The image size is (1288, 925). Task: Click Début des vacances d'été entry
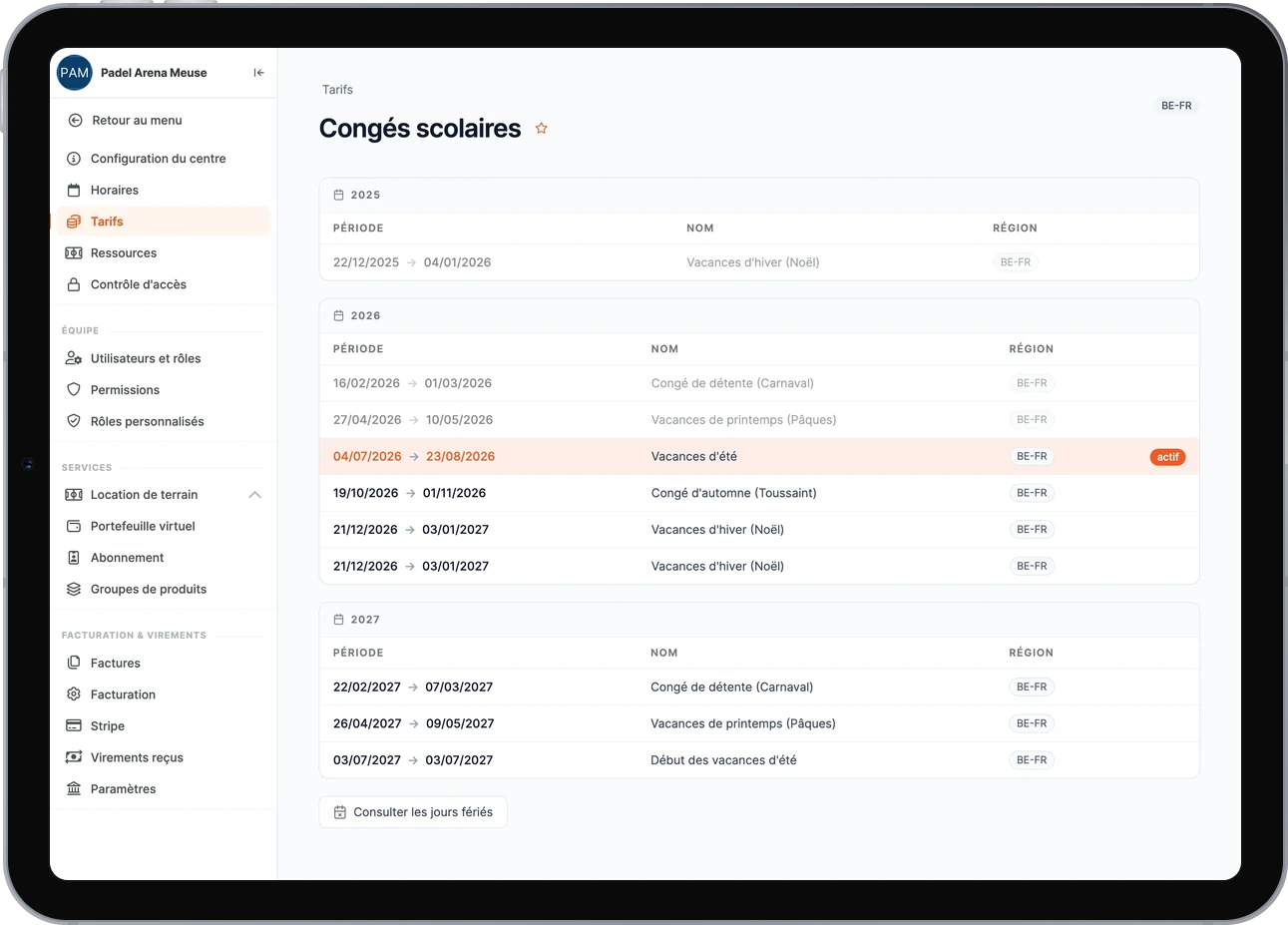point(723,760)
